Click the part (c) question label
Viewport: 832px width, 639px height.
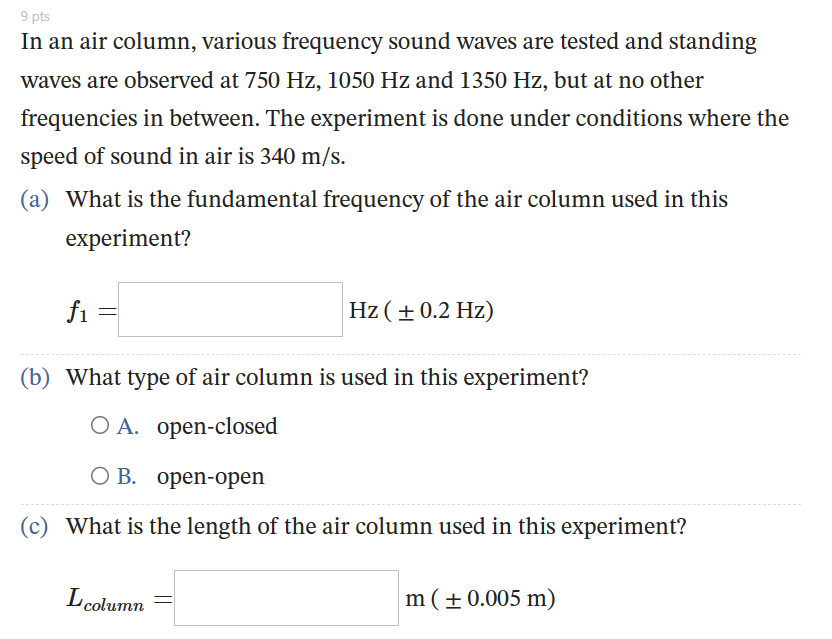(x=33, y=526)
